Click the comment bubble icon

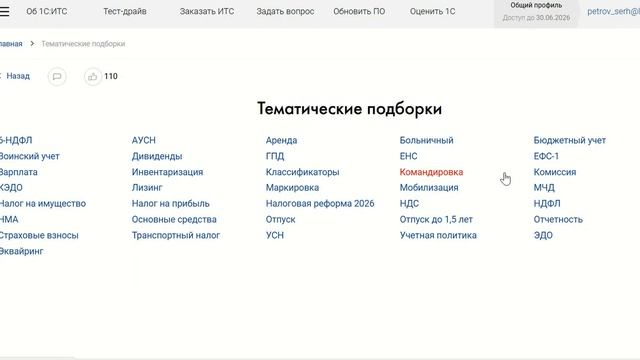[x=57, y=76]
